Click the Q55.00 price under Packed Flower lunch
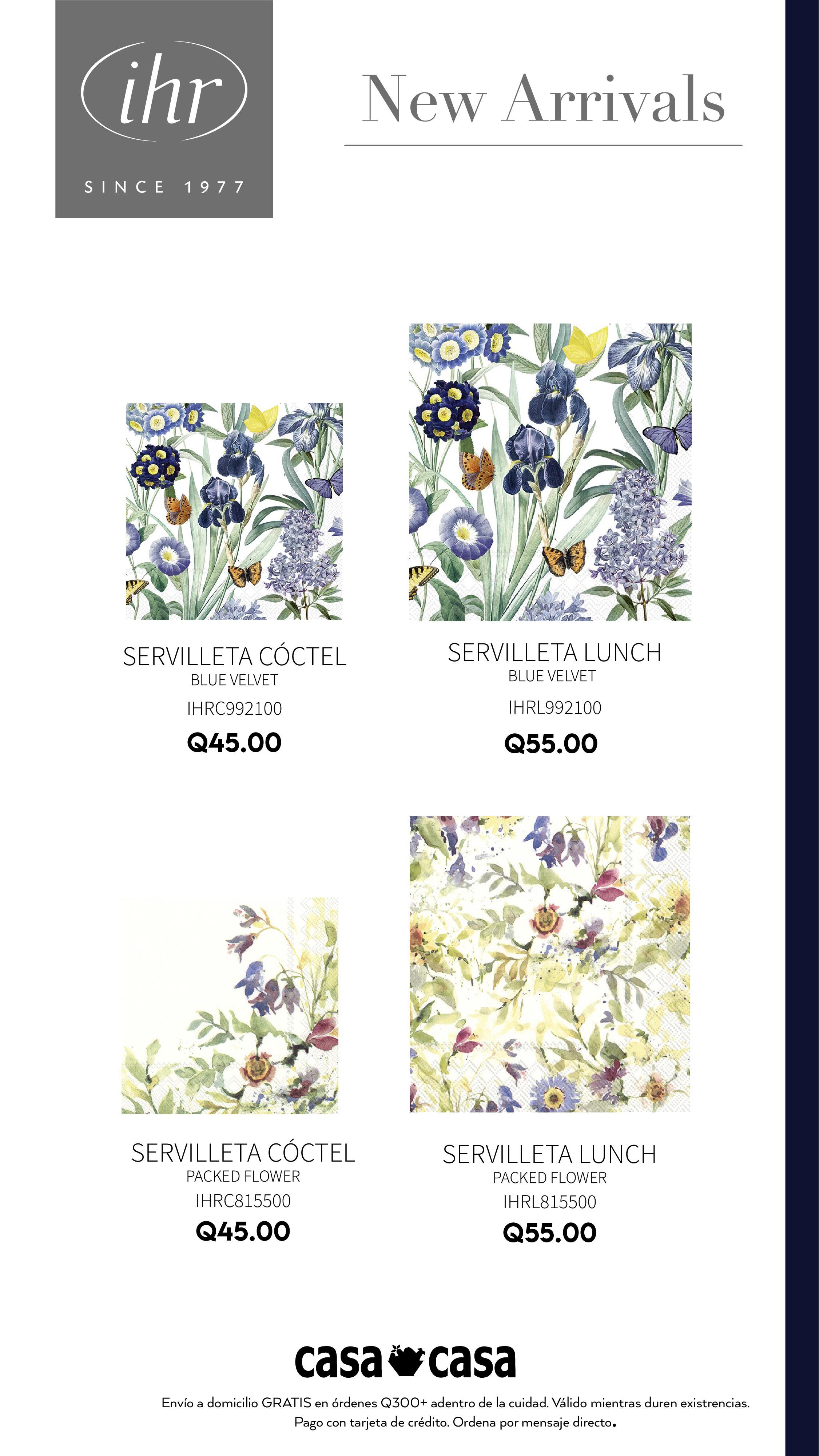This screenshot has height=1456, width=819. (x=550, y=1233)
